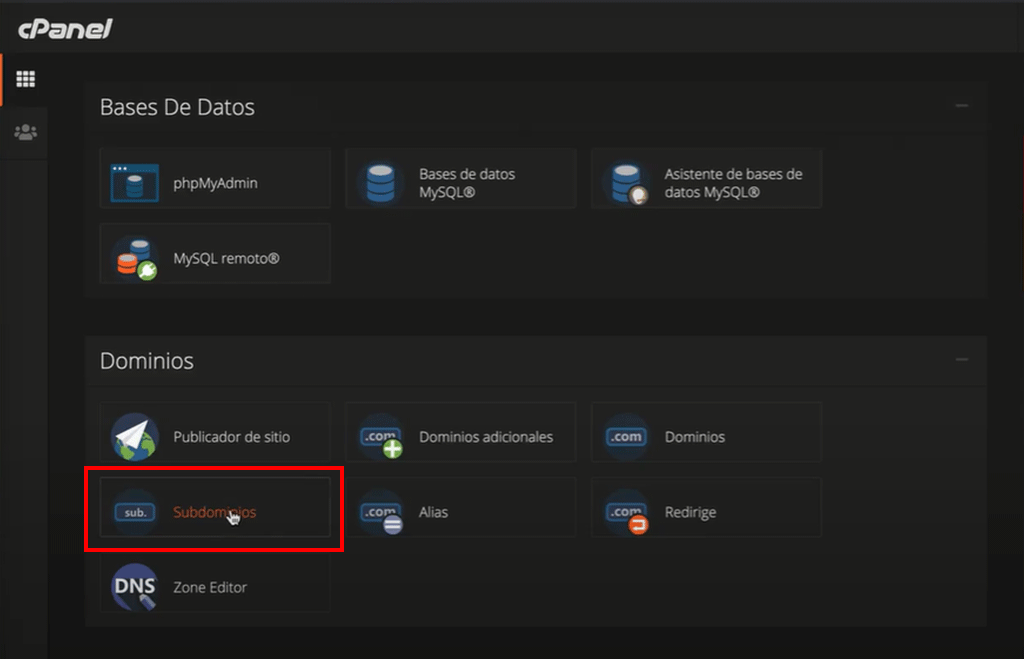Image resolution: width=1024 pixels, height=659 pixels.
Task: Open the Subdominios link
Action: pyautogui.click(x=215, y=512)
